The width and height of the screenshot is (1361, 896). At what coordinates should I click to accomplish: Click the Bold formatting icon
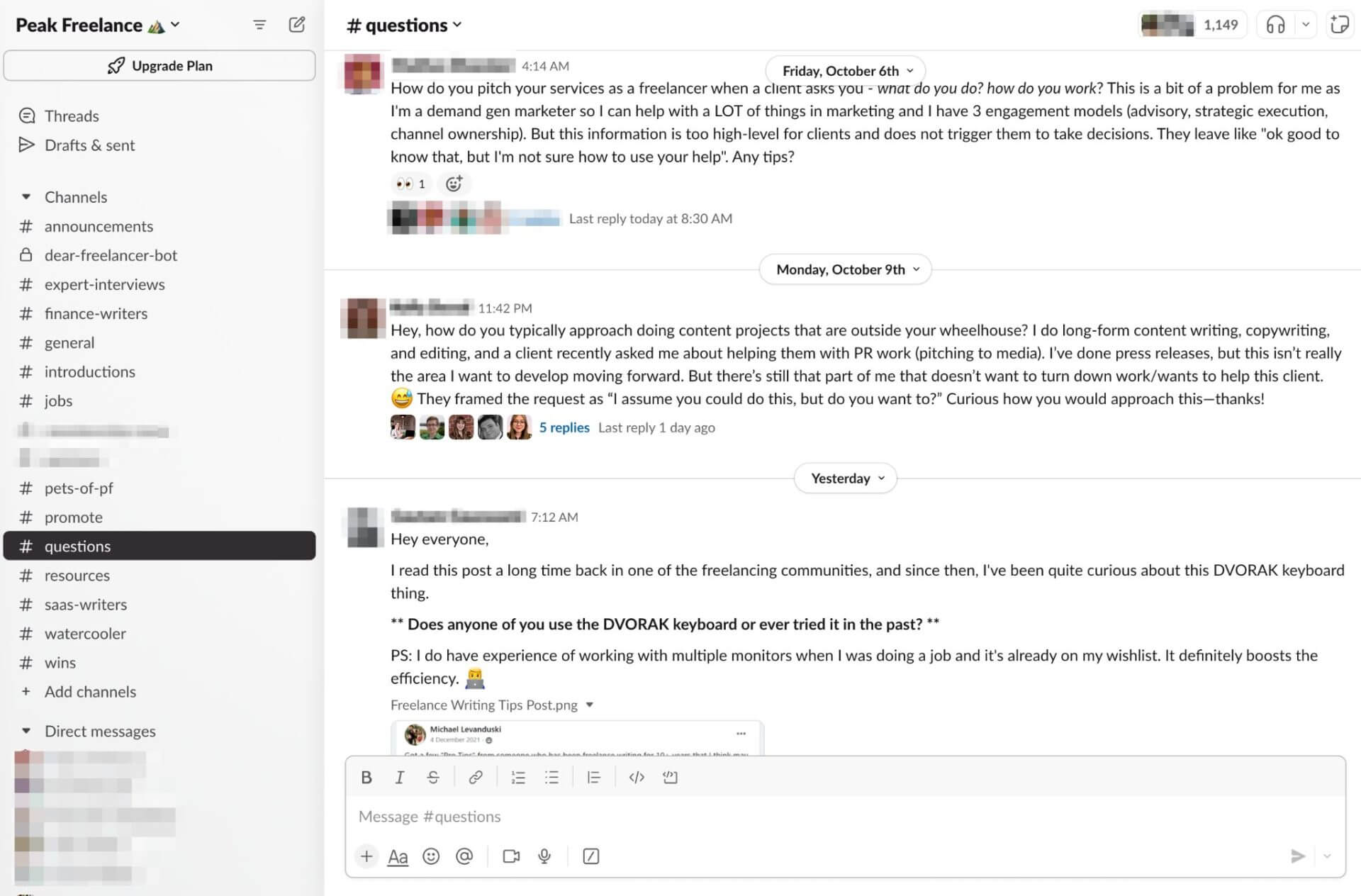tap(365, 777)
